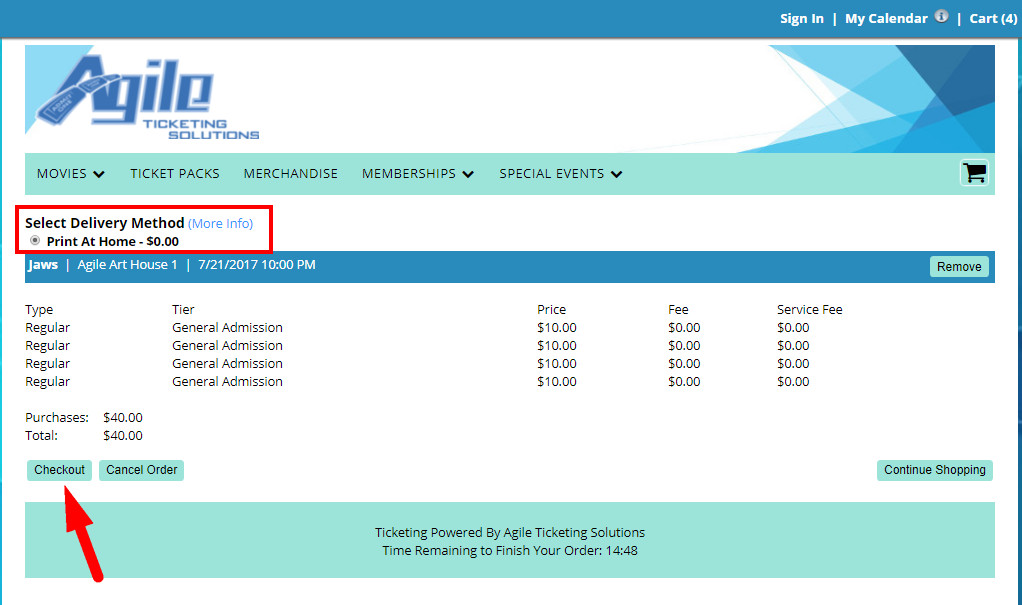The height and width of the screenshot is (605, 1022).
Task: Click the Checkout button
Action: pyautogui.click(x=59, y=470)
